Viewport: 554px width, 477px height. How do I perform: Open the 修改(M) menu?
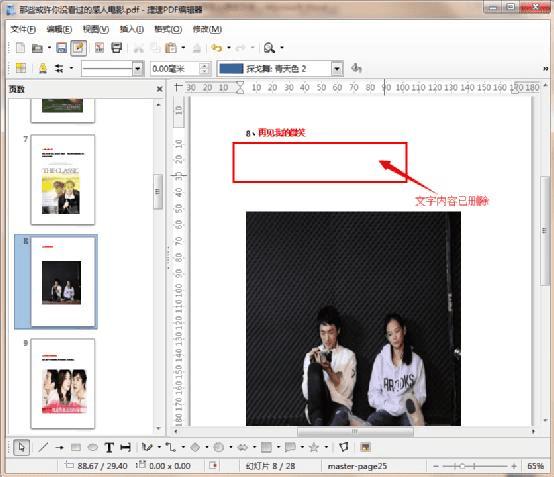tap(207, 29)
